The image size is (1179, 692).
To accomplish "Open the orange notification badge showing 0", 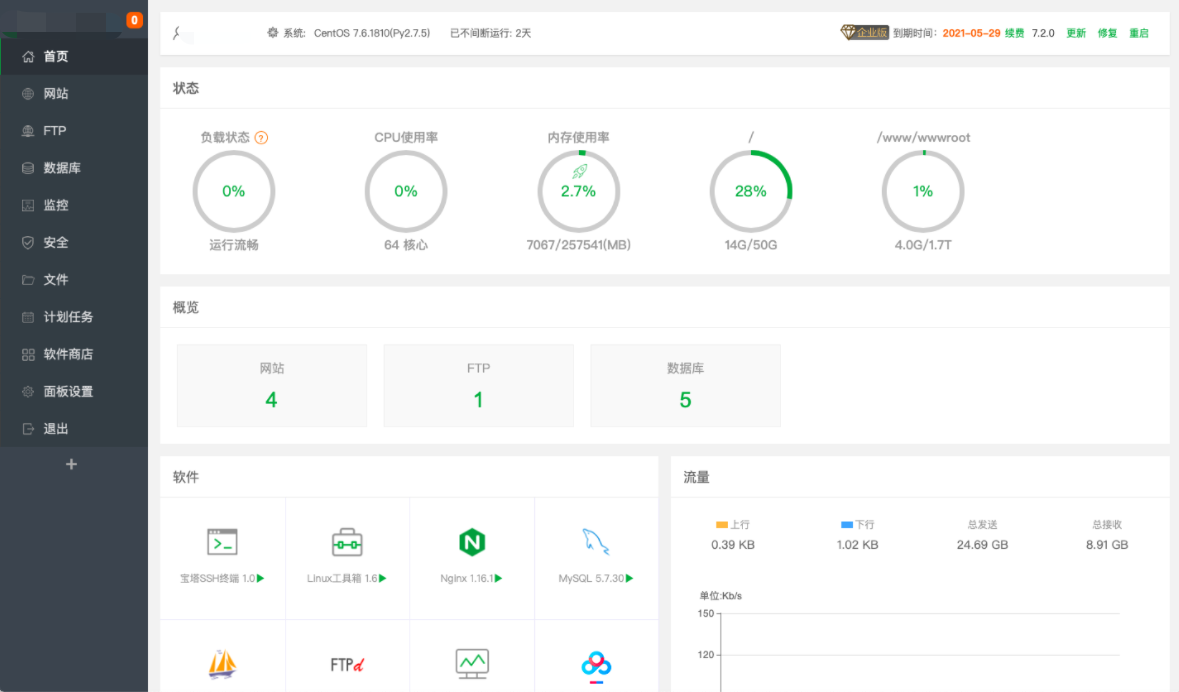I will pos(135,20).
